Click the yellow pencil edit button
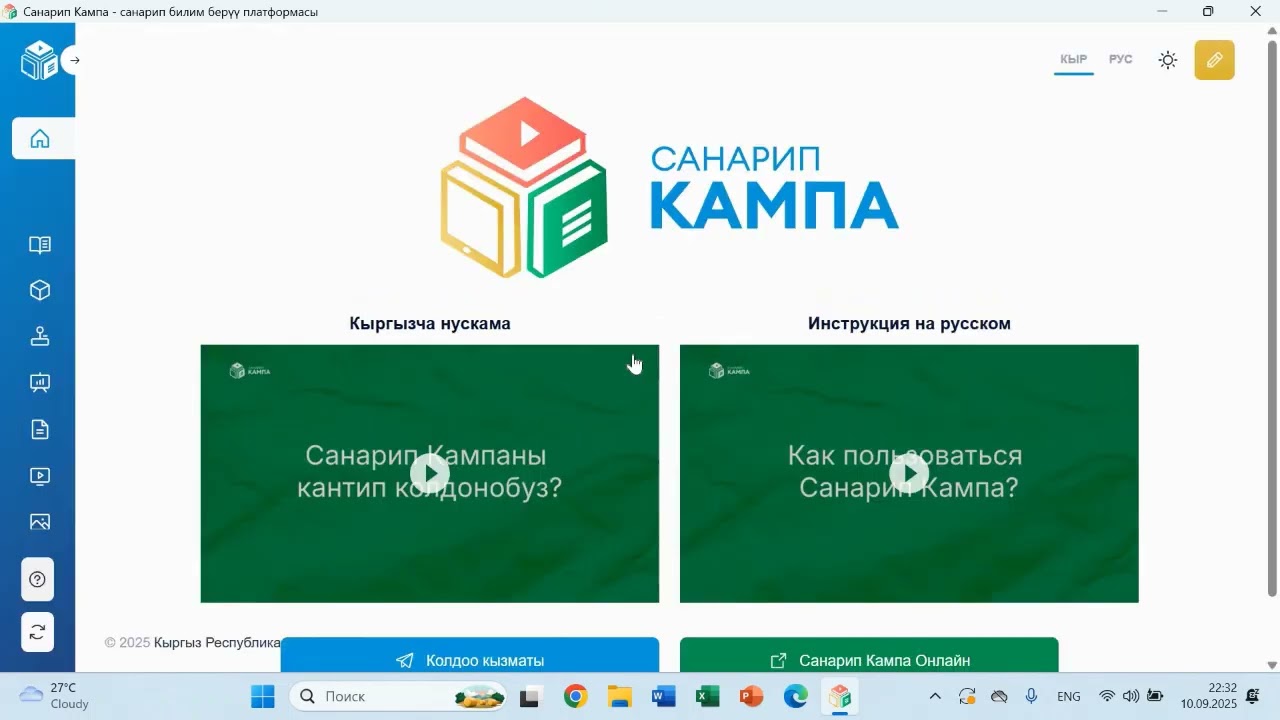The height and width of the screenshot is (720, 1280). [x=1215, y=60]
